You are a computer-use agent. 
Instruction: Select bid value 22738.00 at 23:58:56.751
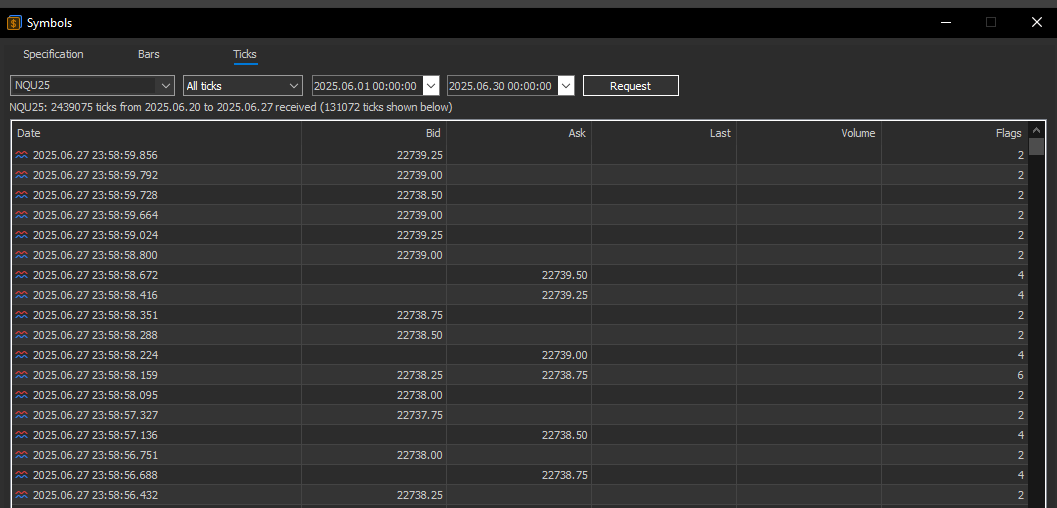tap(419, 455)
